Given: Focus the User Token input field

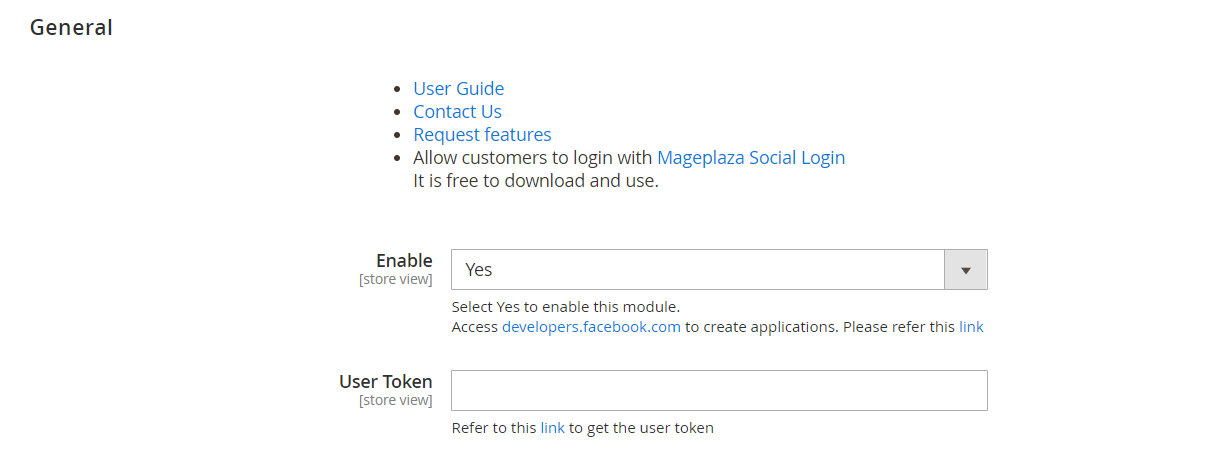Looking at the screenshot, I should click(x=719, y=391).
